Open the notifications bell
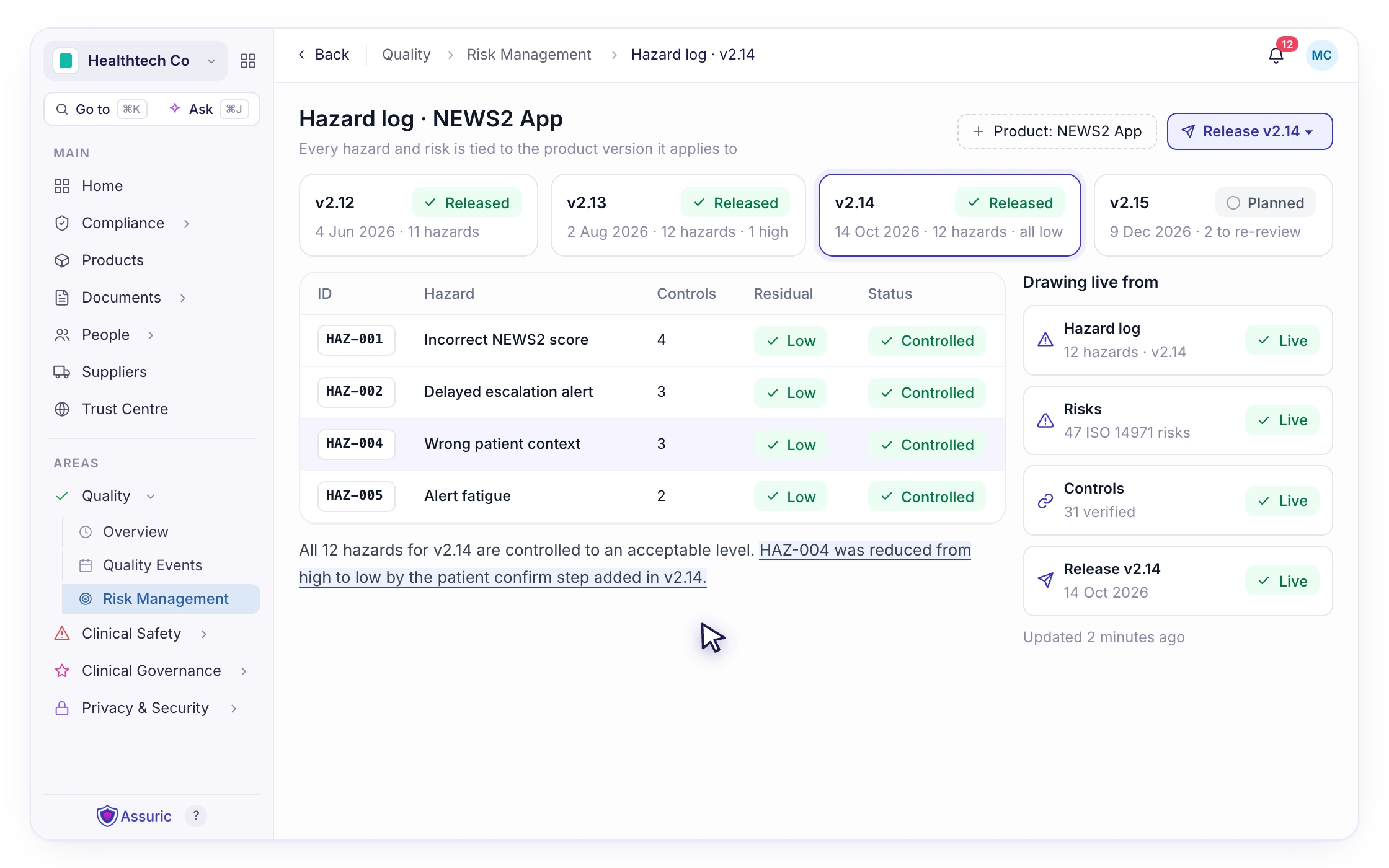Viewport: 1389px width, 868px height. click(1276, 56)
